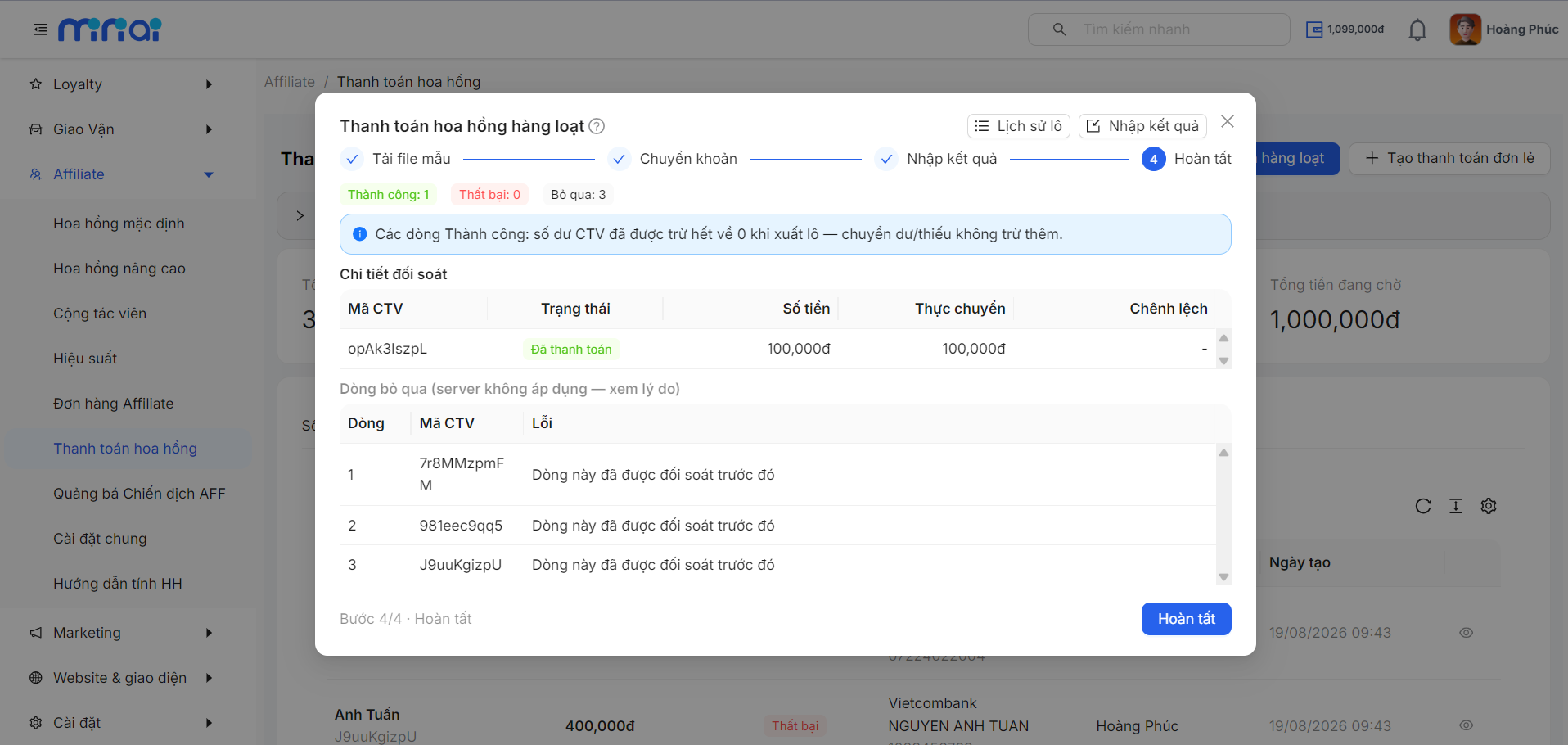Viewport: 1568px width, 745px height.
Task: Click the Chuyển khoản step
Action: coord(673,159)
